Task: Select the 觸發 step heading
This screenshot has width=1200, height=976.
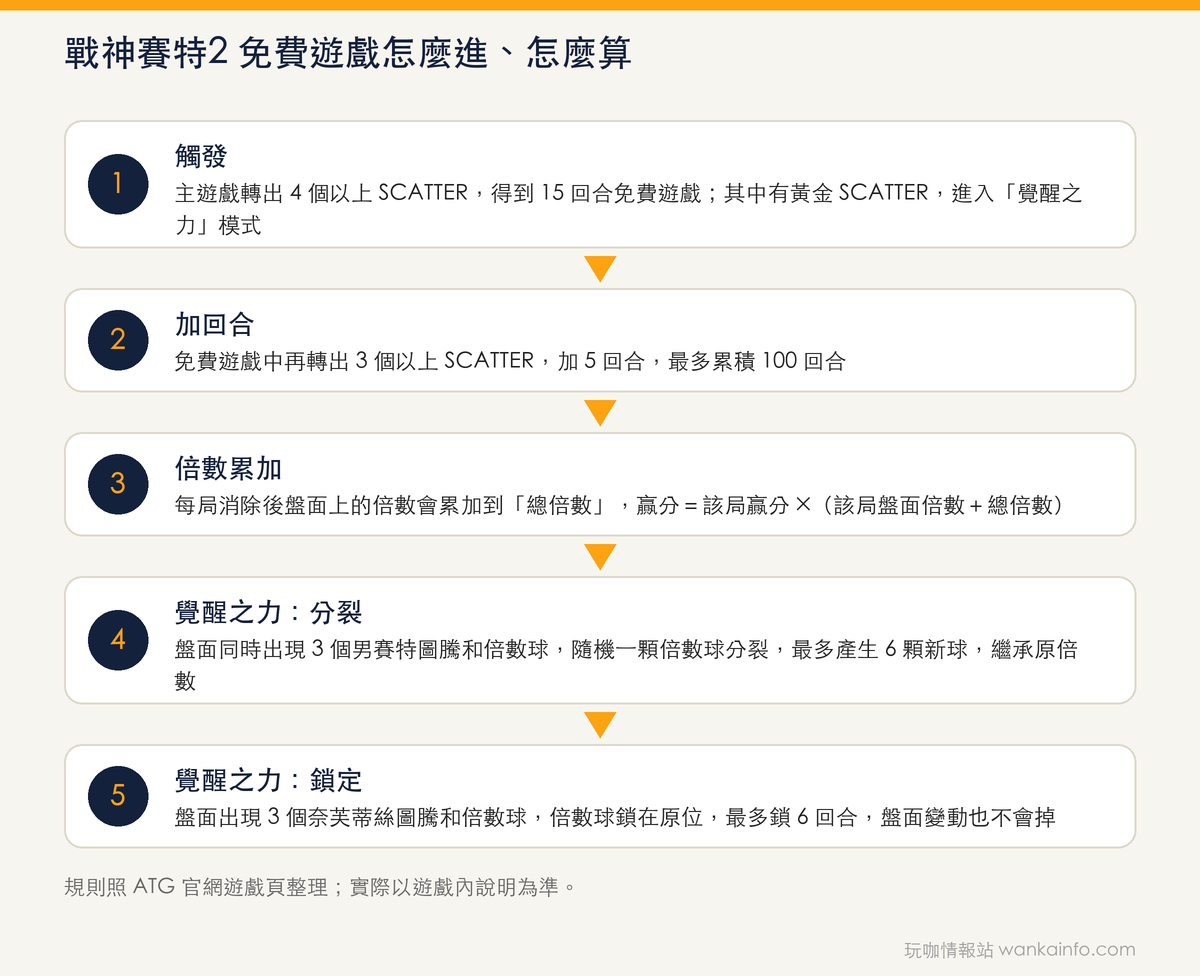Action: click(201, 156)
